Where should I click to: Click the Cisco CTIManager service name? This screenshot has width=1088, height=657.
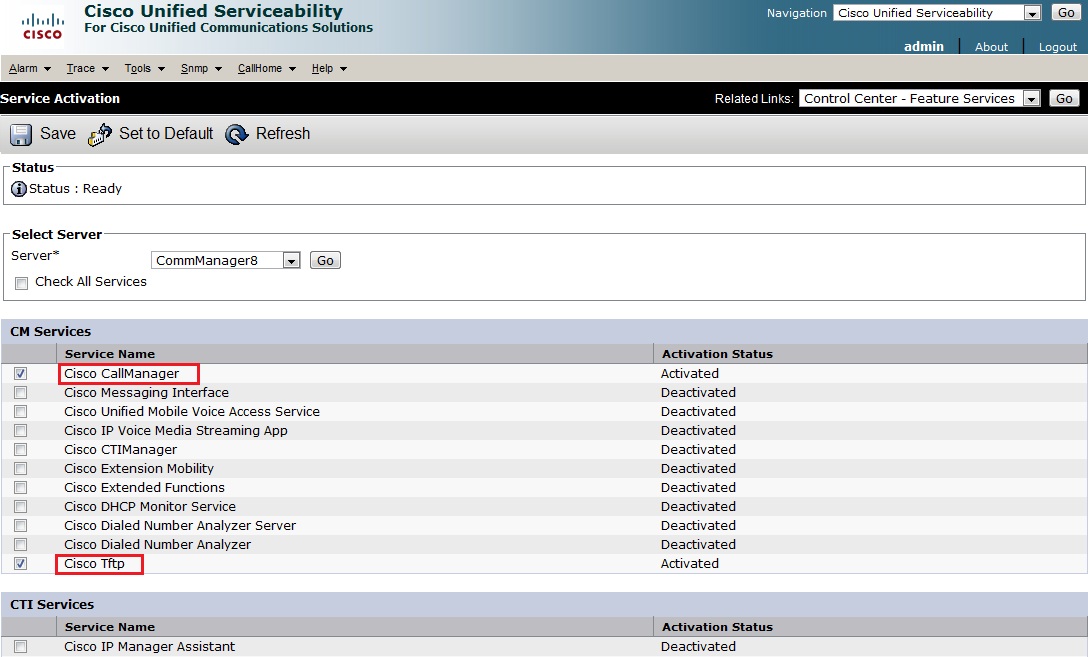coord(120,450)
